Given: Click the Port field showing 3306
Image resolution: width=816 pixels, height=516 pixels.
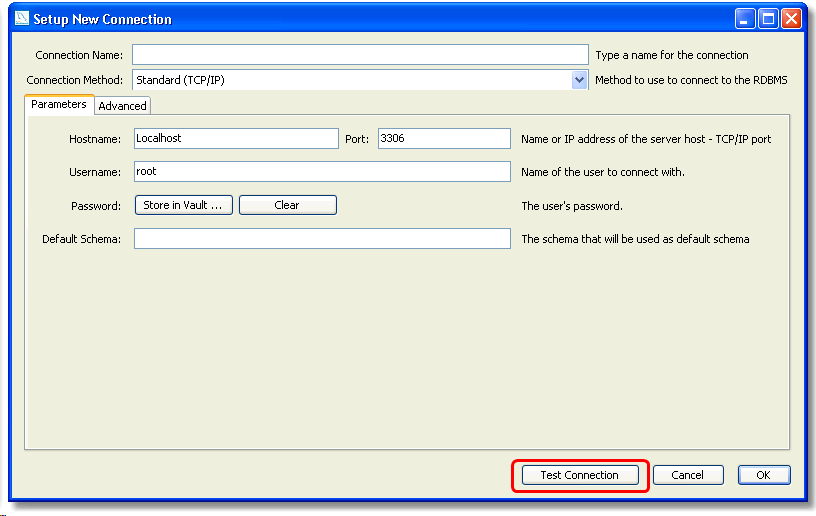Looking at the screenshot, I should (443, 139).
